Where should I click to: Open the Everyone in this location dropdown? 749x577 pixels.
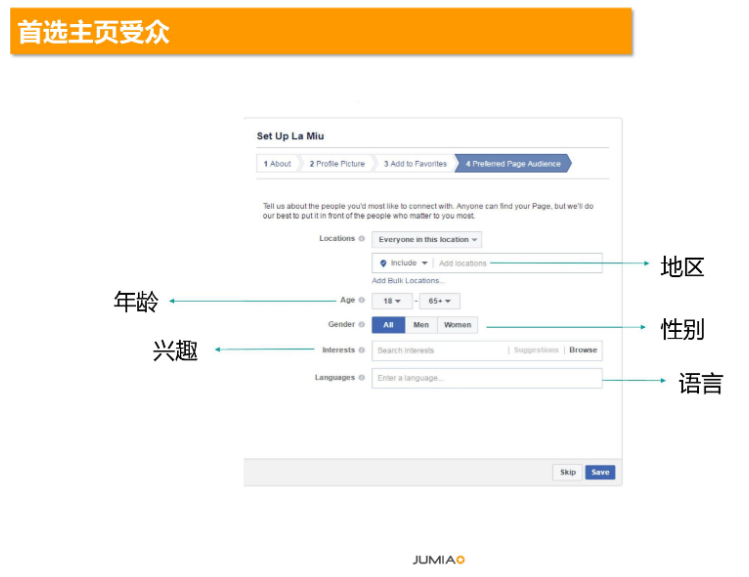point(427,239)
